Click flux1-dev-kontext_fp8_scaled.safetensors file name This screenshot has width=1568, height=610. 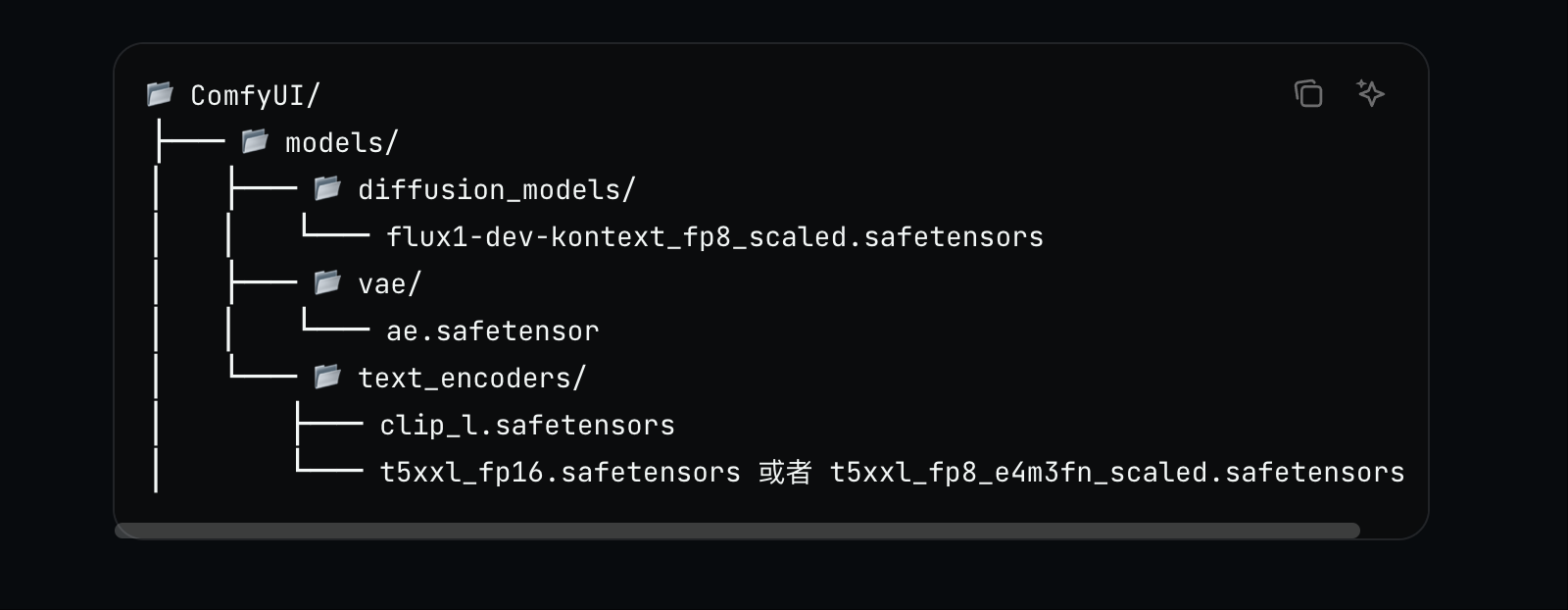coord(714,237)
